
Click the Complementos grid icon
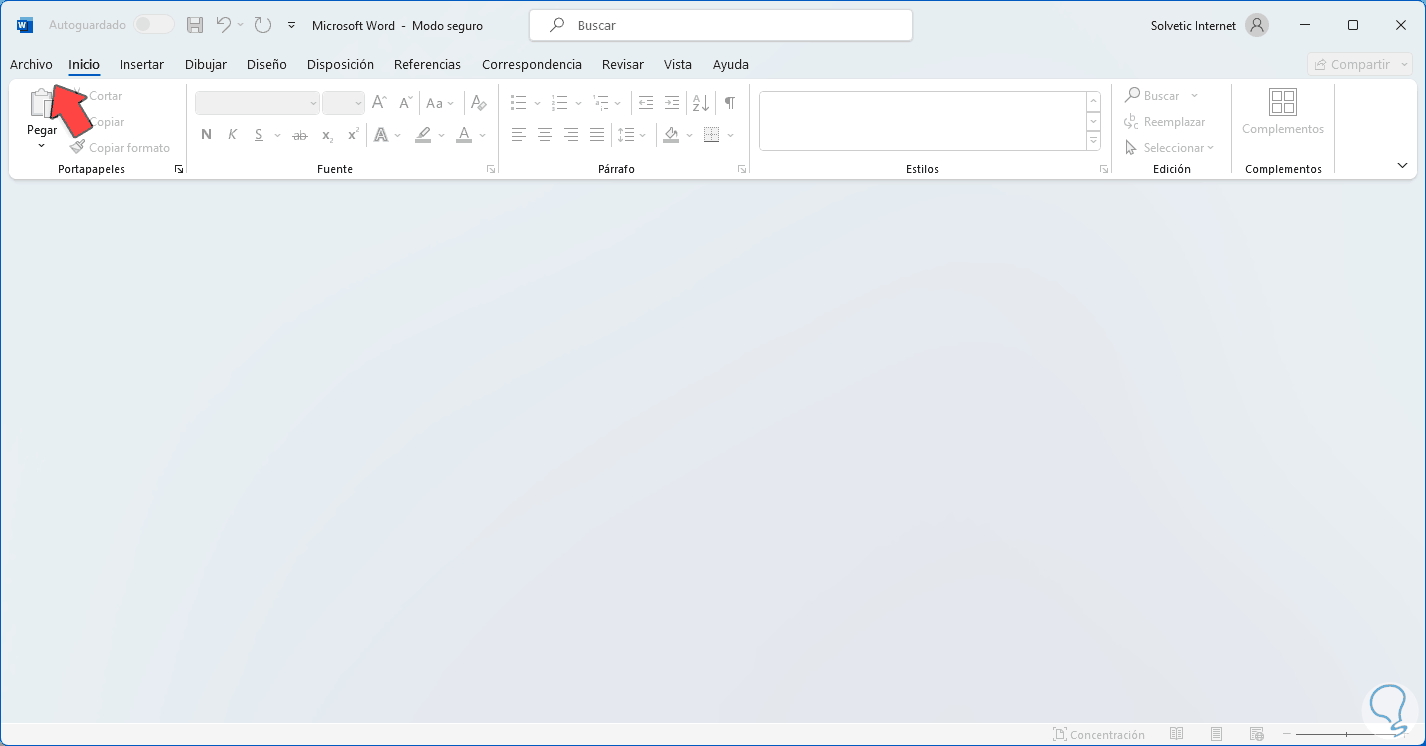tap(1282, 102)
